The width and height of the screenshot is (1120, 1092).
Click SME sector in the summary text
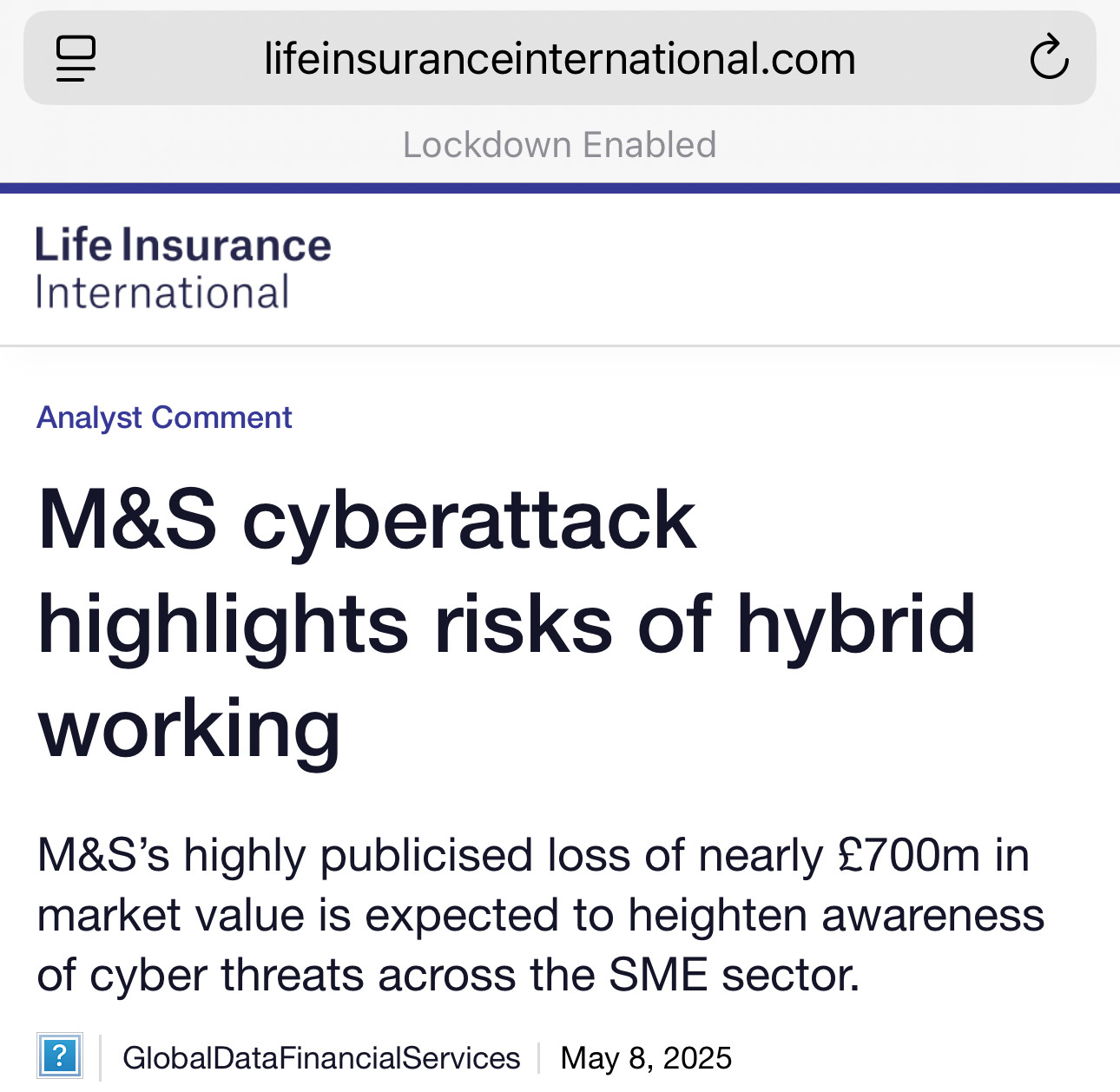coord(734,975)
